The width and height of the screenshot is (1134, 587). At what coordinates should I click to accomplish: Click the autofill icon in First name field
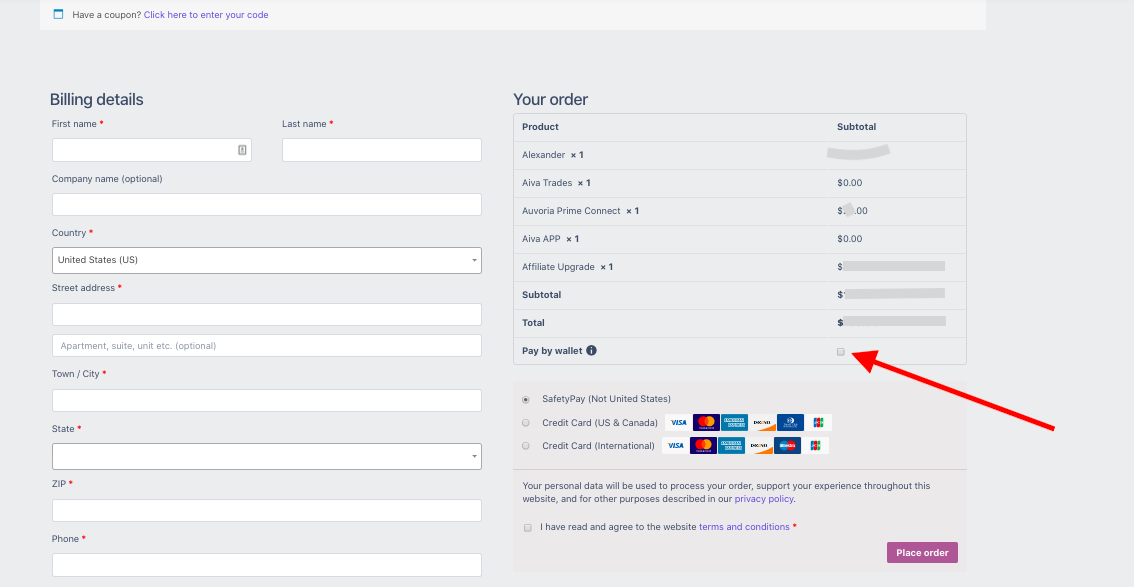[x=242, y=150]
